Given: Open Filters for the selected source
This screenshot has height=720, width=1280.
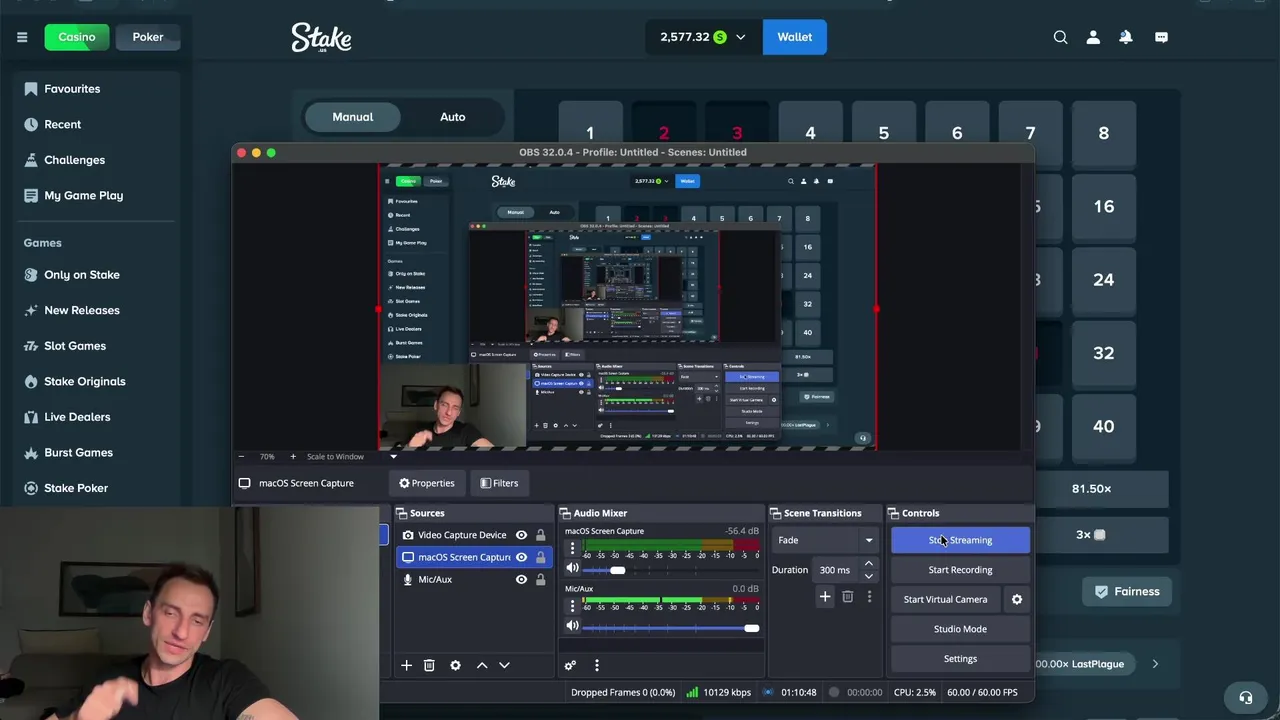Looking at the screenshot, I should [x=499, y=483].
